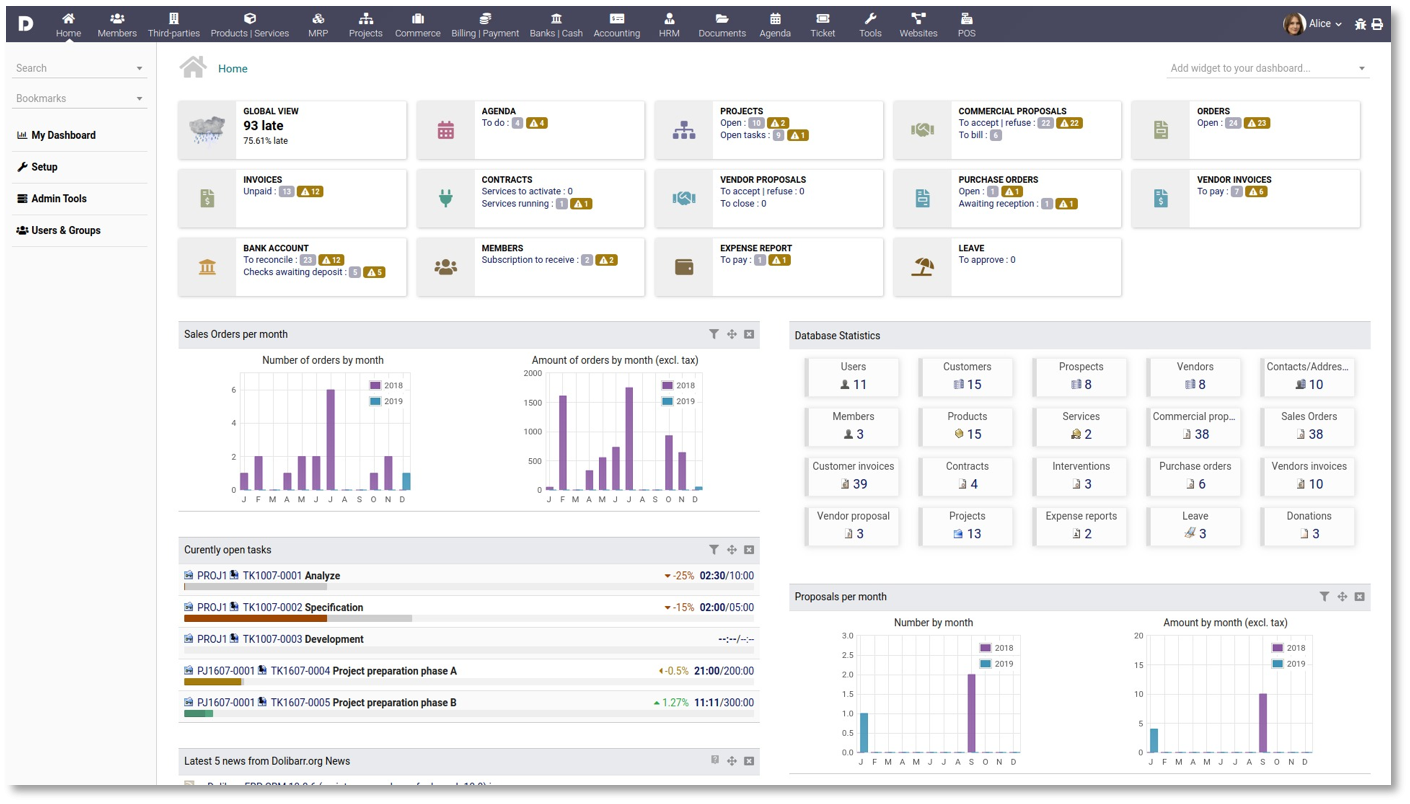The height and width of the screenshot is (804, 1410).
Task: Click the Expense Report wallet icon
Action: click(x=684, y=267)
